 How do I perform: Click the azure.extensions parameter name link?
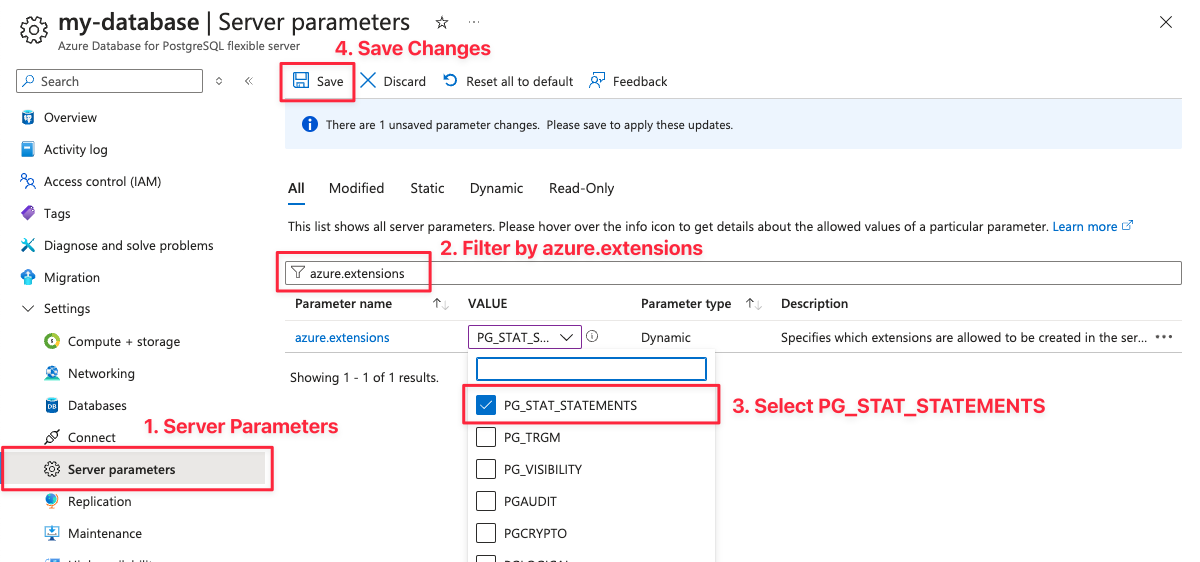[342, 338]
